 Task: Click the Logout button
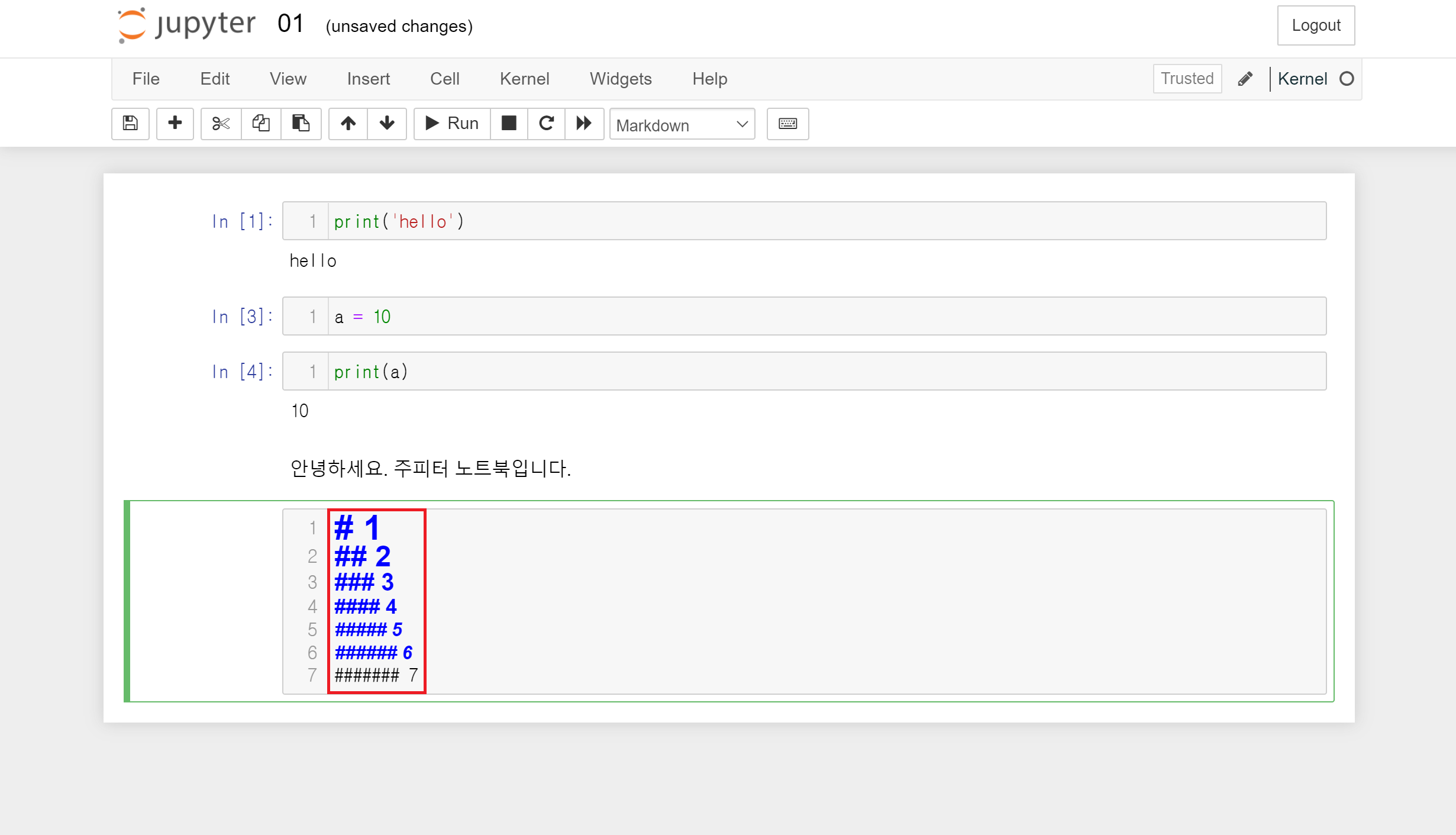pyautogui.click(x=1315, y=25)
